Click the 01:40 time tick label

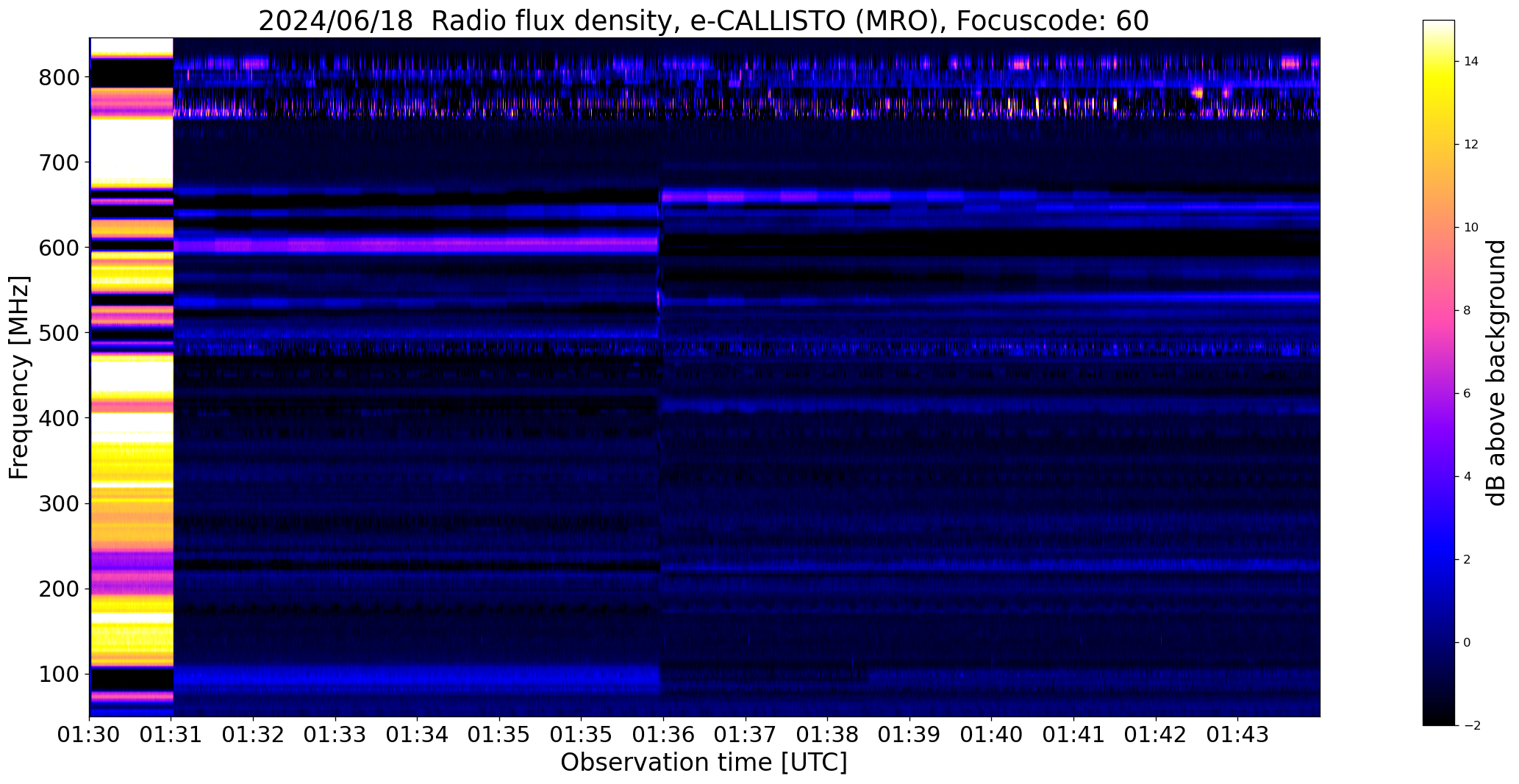992,735
